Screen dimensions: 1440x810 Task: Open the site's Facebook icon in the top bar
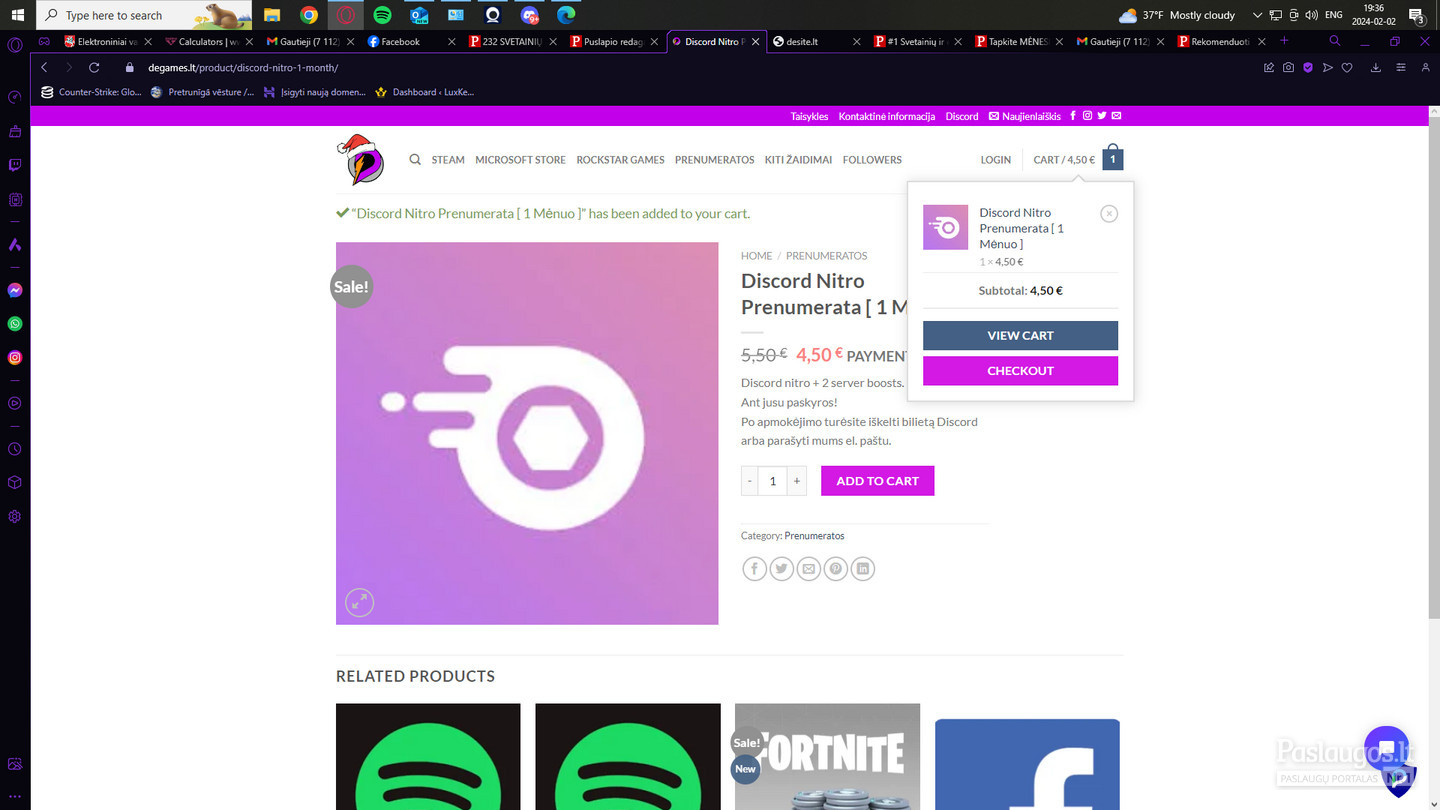coord(1073,116)
